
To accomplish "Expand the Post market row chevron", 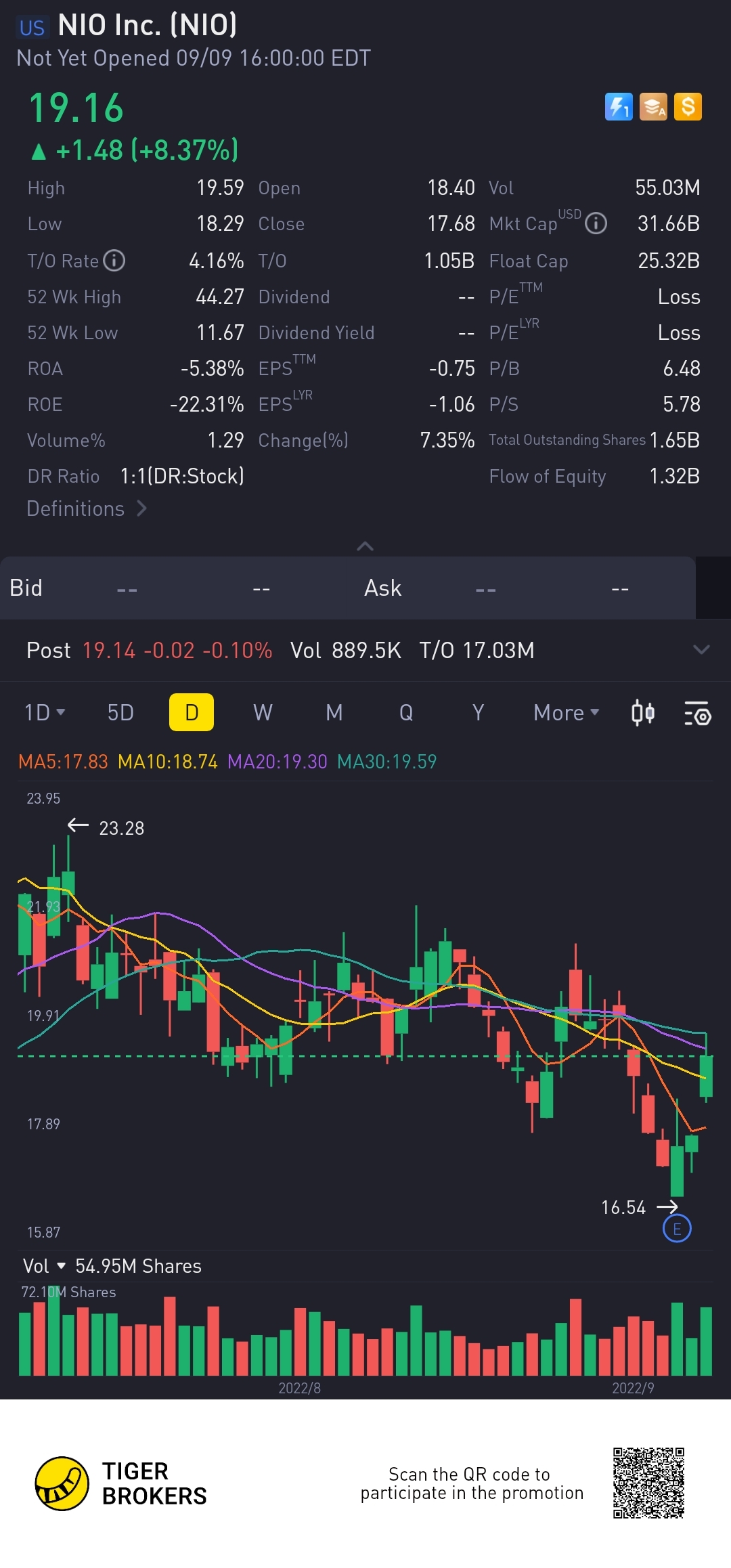I will point(701,650).
